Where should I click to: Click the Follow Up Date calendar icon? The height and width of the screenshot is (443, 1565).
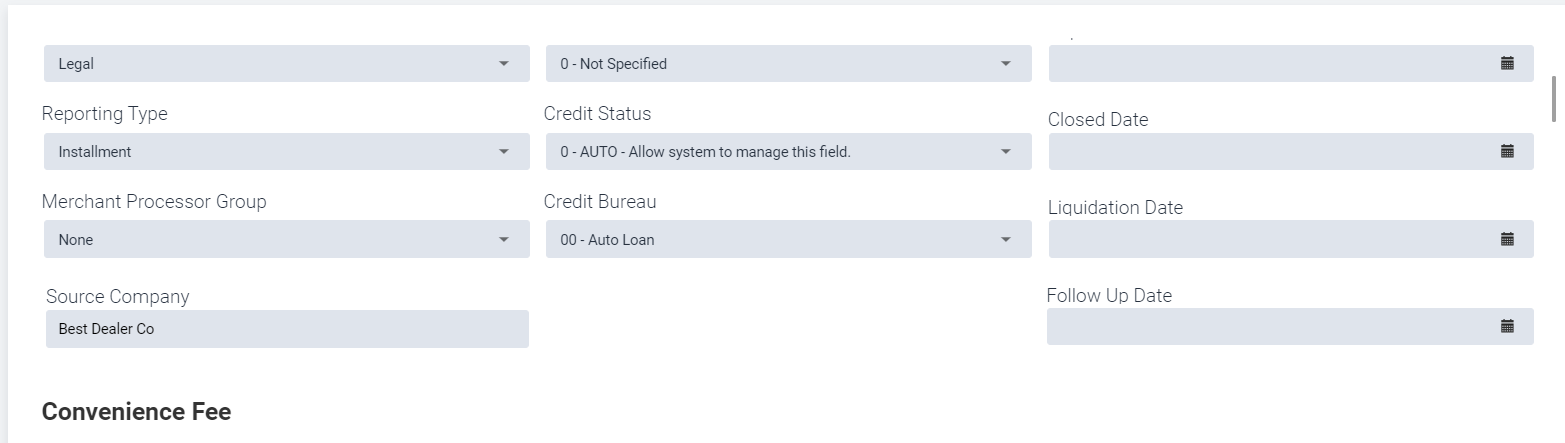1507,326
